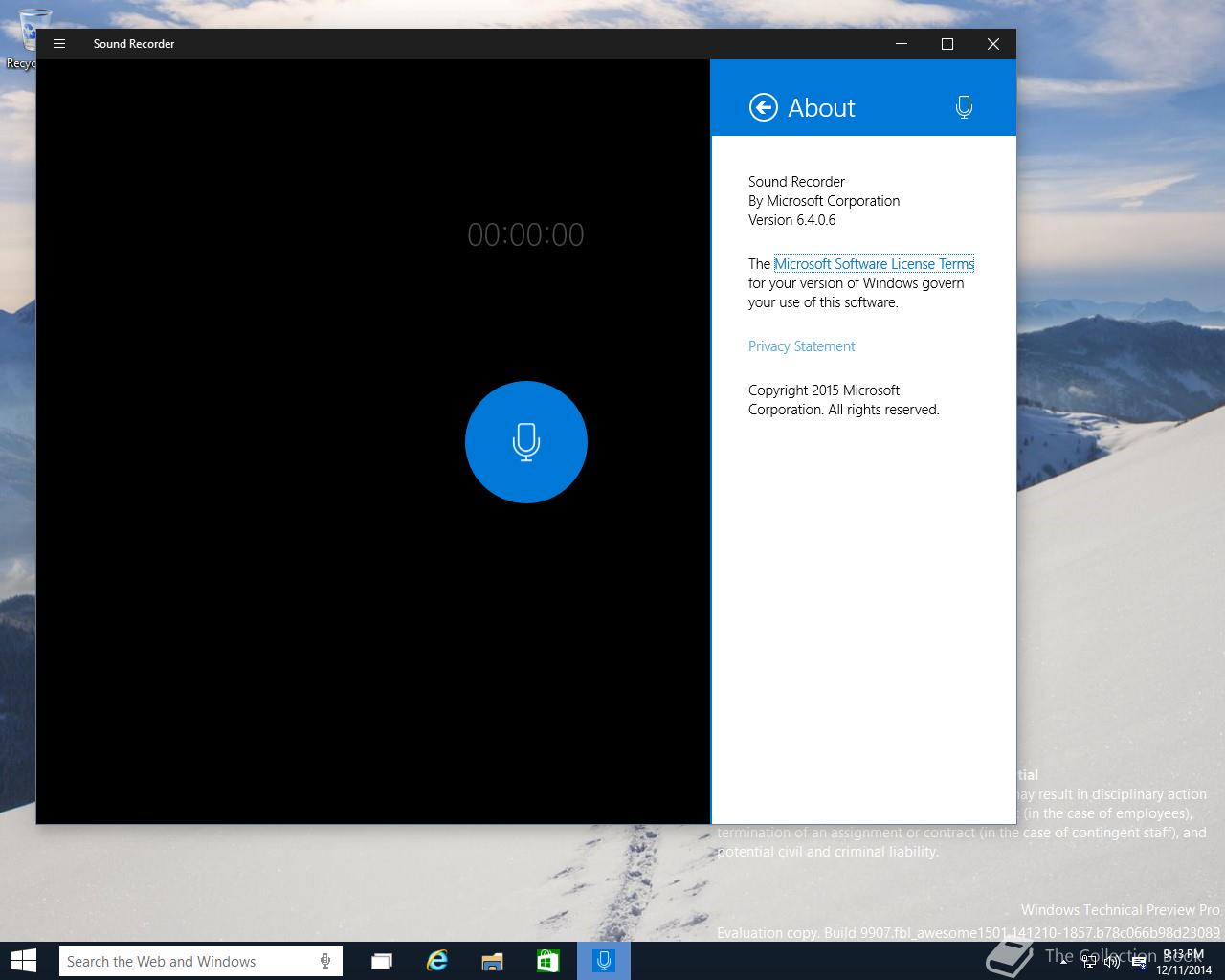1225x980 pixels.
Task: Close the Sound Recorder window
Action: click(993, 44)
